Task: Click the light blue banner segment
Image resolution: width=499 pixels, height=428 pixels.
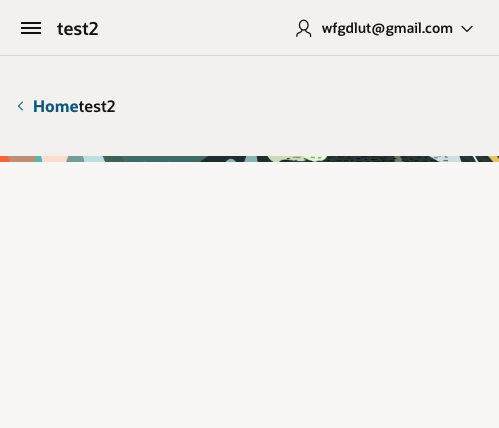Action: click(93, 159)
